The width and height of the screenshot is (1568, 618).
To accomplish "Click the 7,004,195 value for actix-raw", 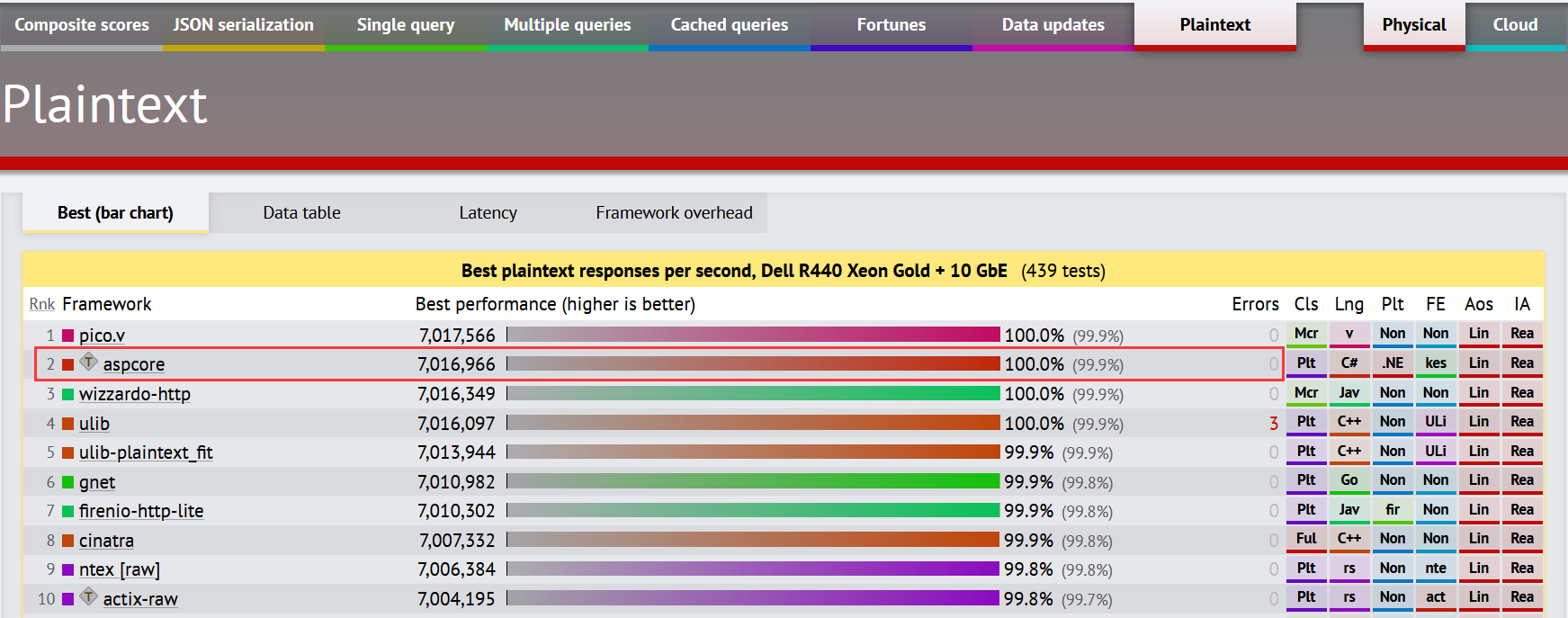I will click(x=456, y=599).
